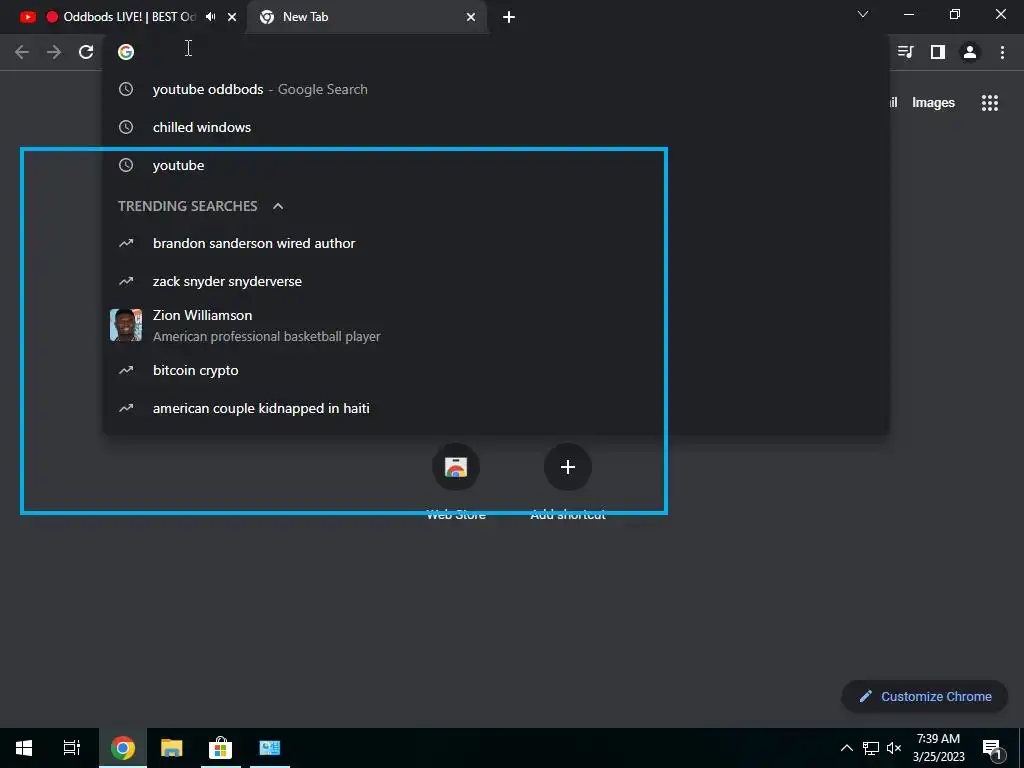The height and width of the screenshot is (768, 1024).
Task: Open the Images link
Action: click(x=933, y=103)
